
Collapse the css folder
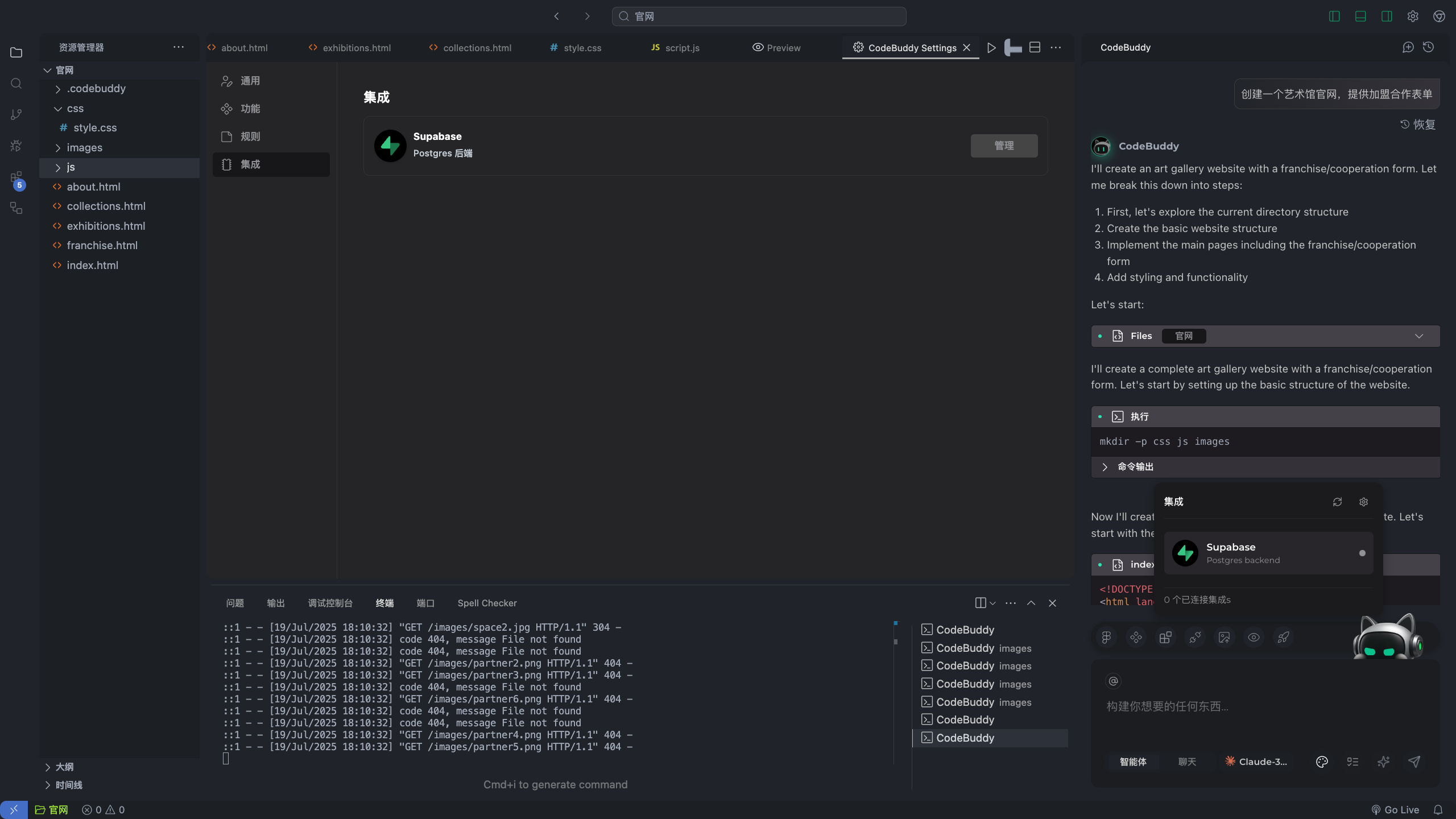tap(57, 109)
